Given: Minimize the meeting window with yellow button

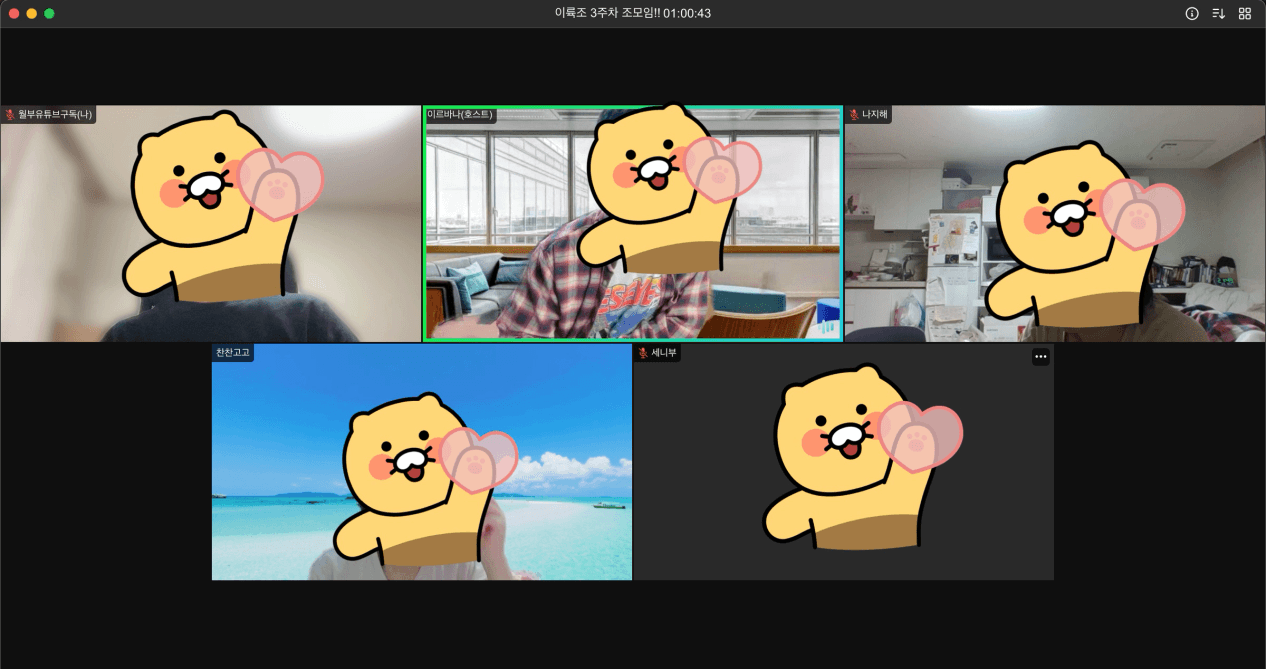Looking at the screenshot, I should (x=32, y=13).
